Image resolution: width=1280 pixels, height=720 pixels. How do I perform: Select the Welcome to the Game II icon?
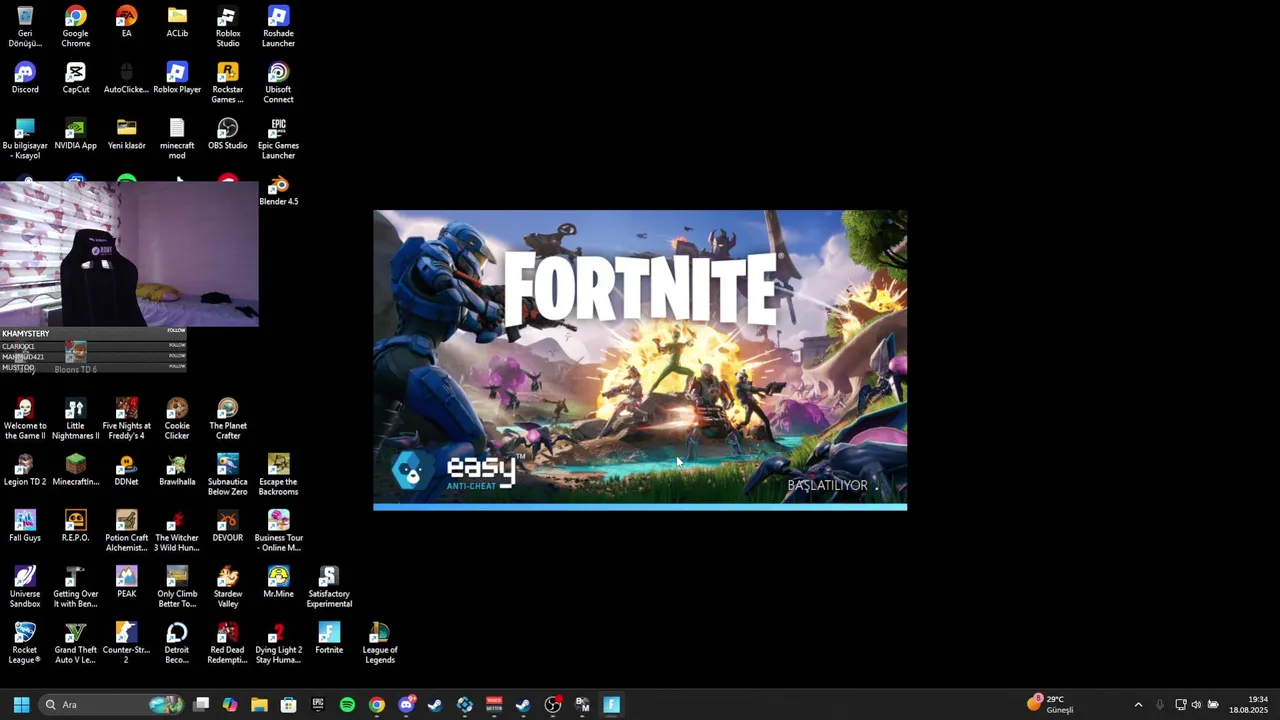pyautogui.click(x=25, y=419)
